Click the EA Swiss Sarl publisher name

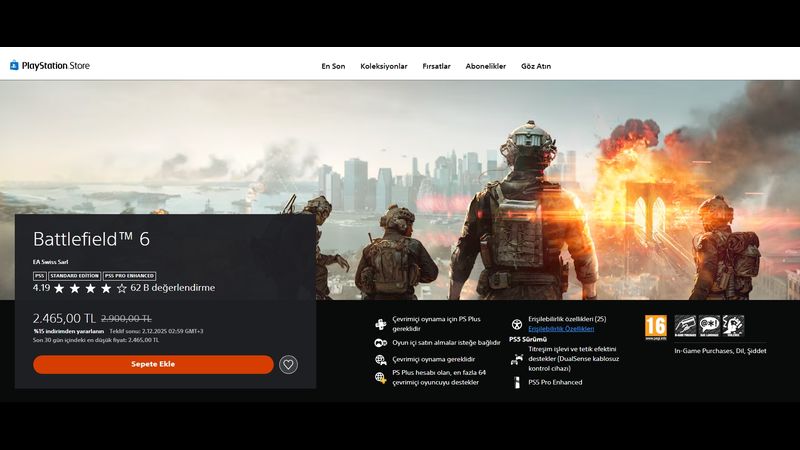(51, 262)
